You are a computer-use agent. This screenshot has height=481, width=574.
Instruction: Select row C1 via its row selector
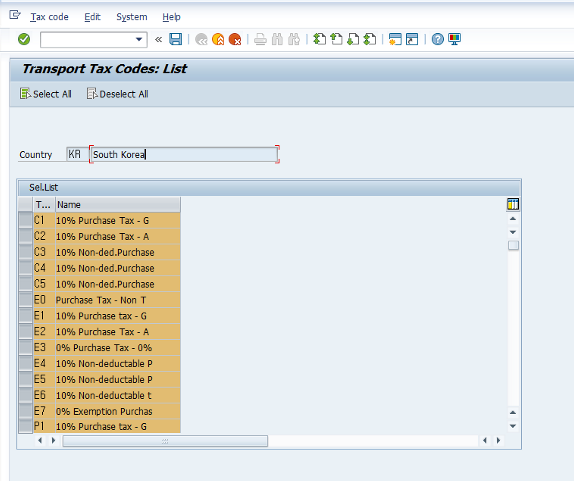click(x=26, y=220)
